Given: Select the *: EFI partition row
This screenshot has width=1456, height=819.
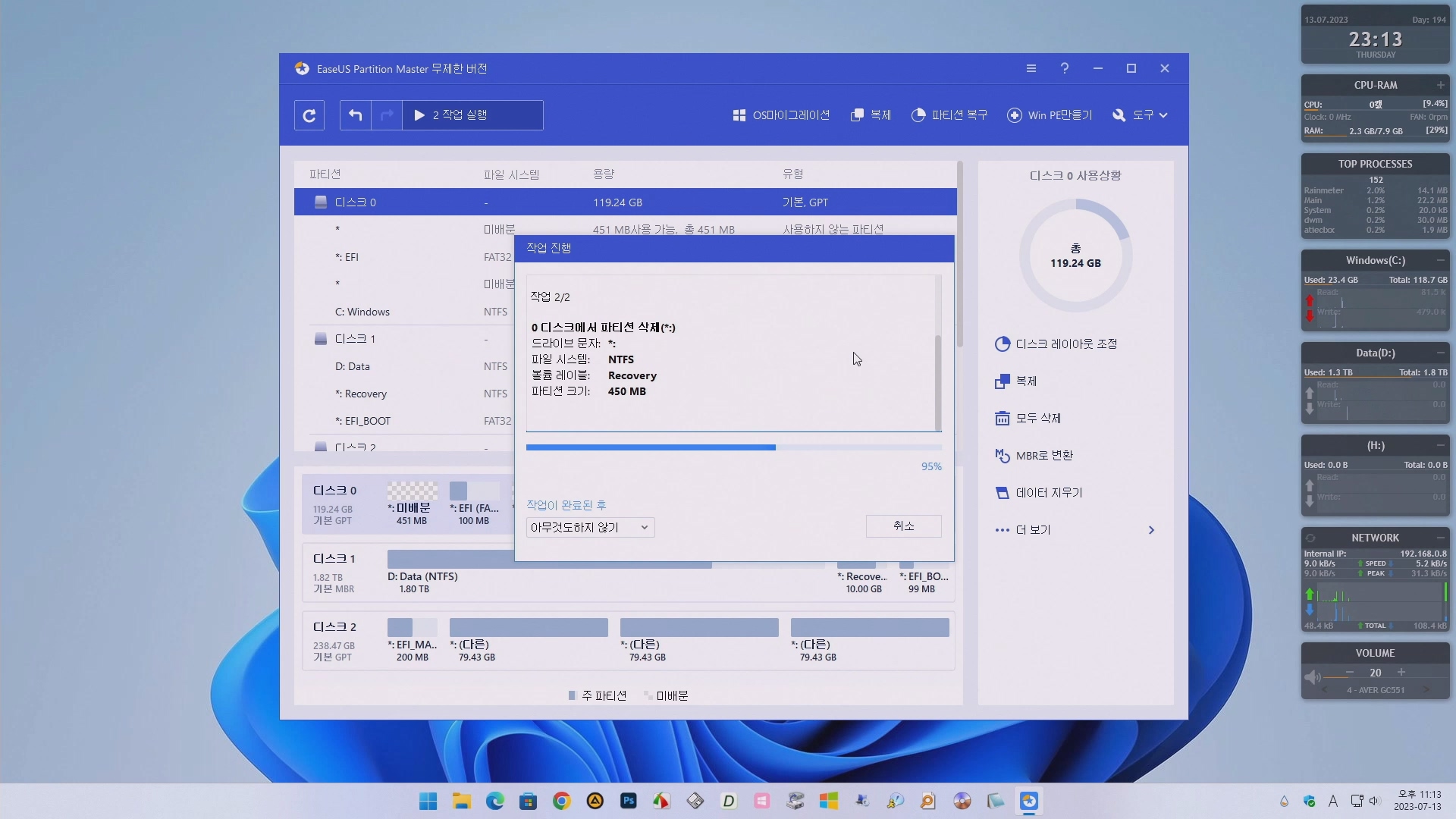Looking at the screenshot, I should [x=403, y=257].
